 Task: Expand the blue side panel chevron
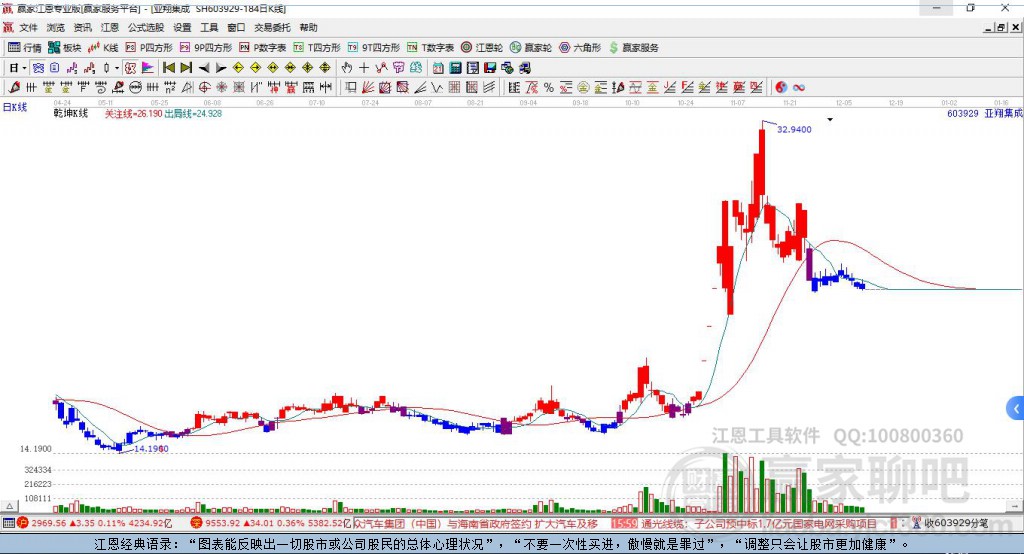click(x=1016, y=409)
